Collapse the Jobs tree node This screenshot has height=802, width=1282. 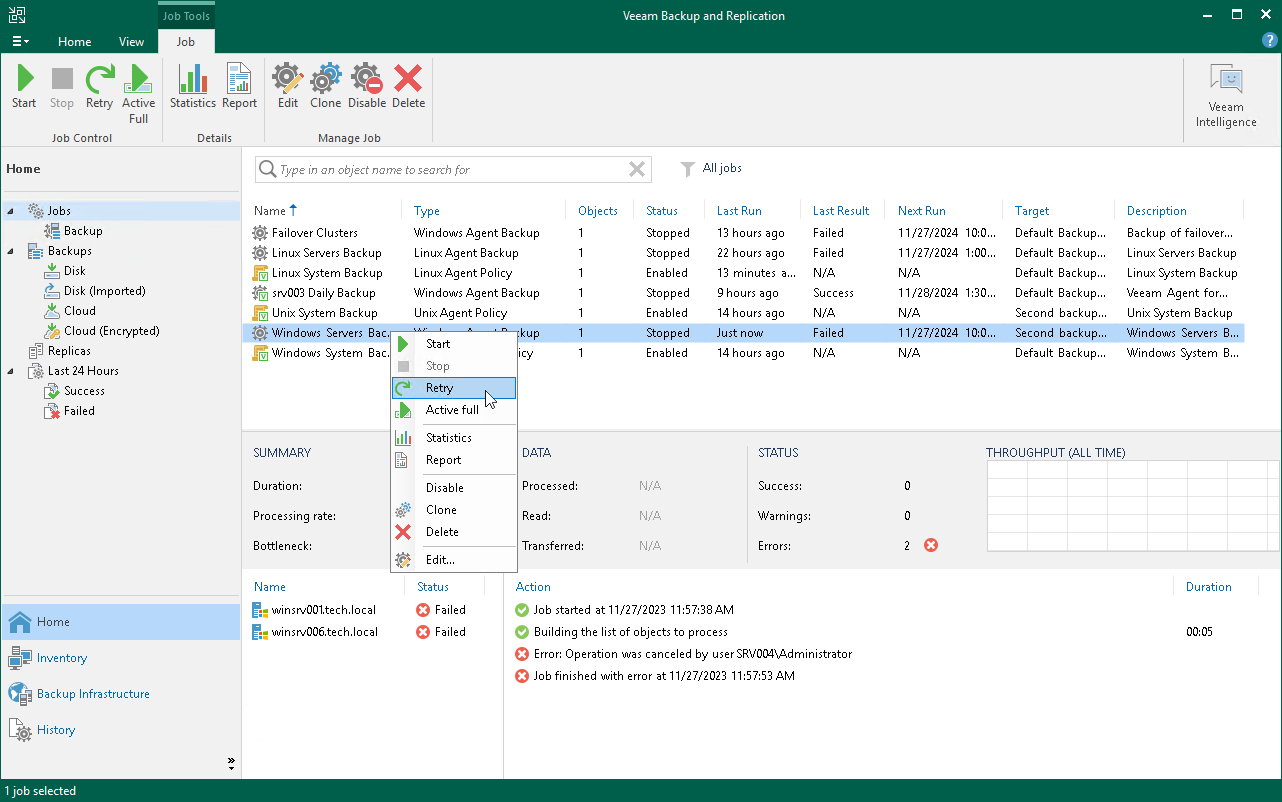(11, 211)
